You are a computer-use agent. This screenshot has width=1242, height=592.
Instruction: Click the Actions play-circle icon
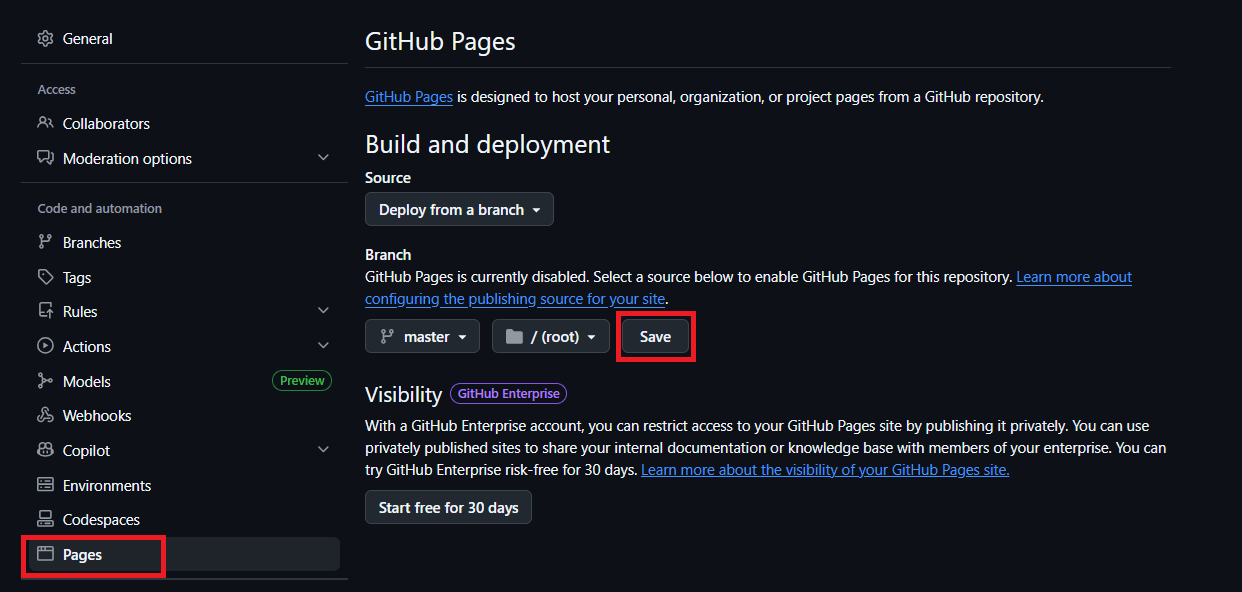tap(45, 346)
